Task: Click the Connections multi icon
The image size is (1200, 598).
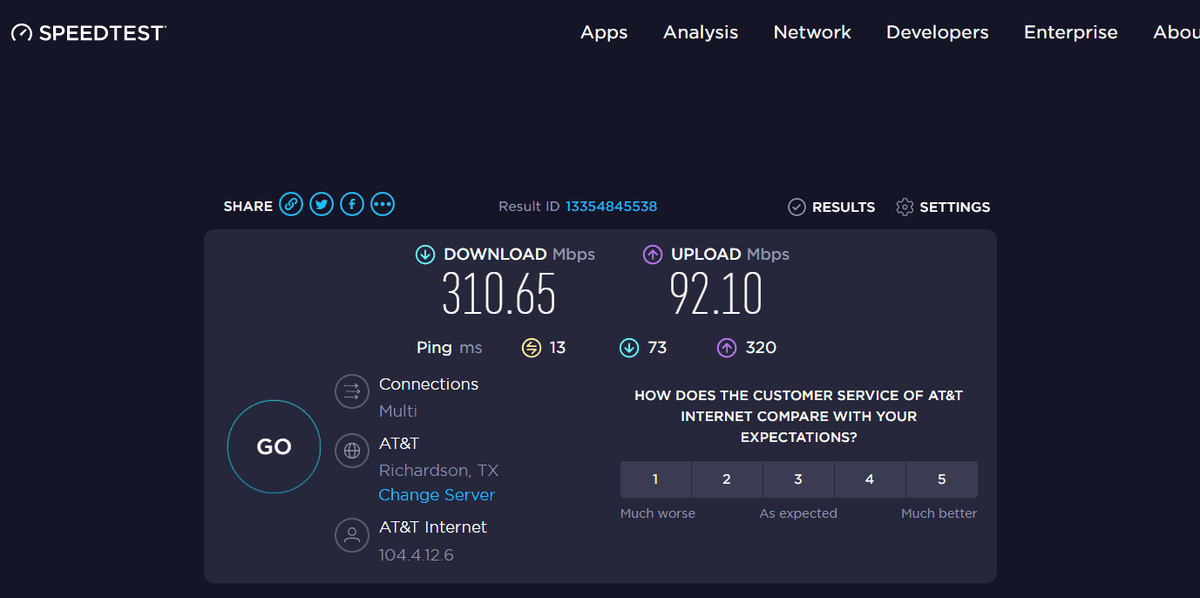Action: pyautogui.click(x=352, y=391)
